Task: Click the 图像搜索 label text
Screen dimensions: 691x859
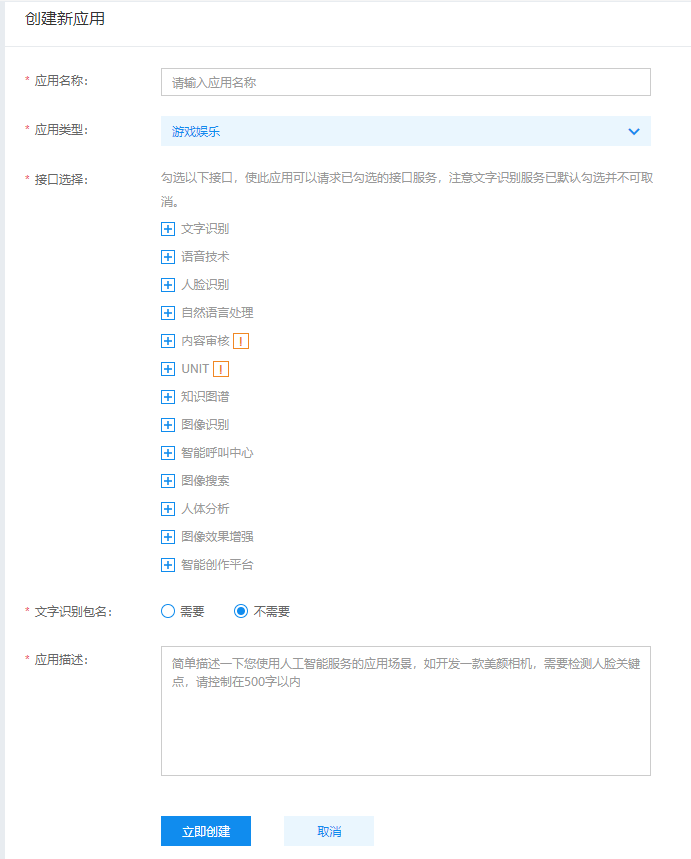Action: 205,480
